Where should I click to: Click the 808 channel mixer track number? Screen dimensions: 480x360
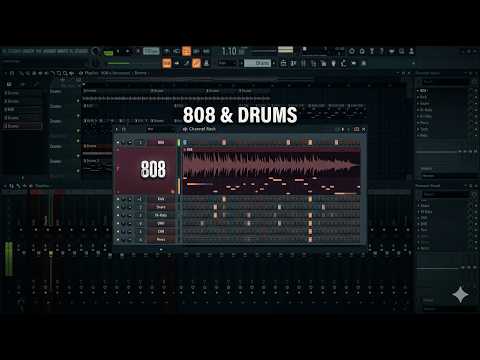pyautogui.click(x=140, y=142)
